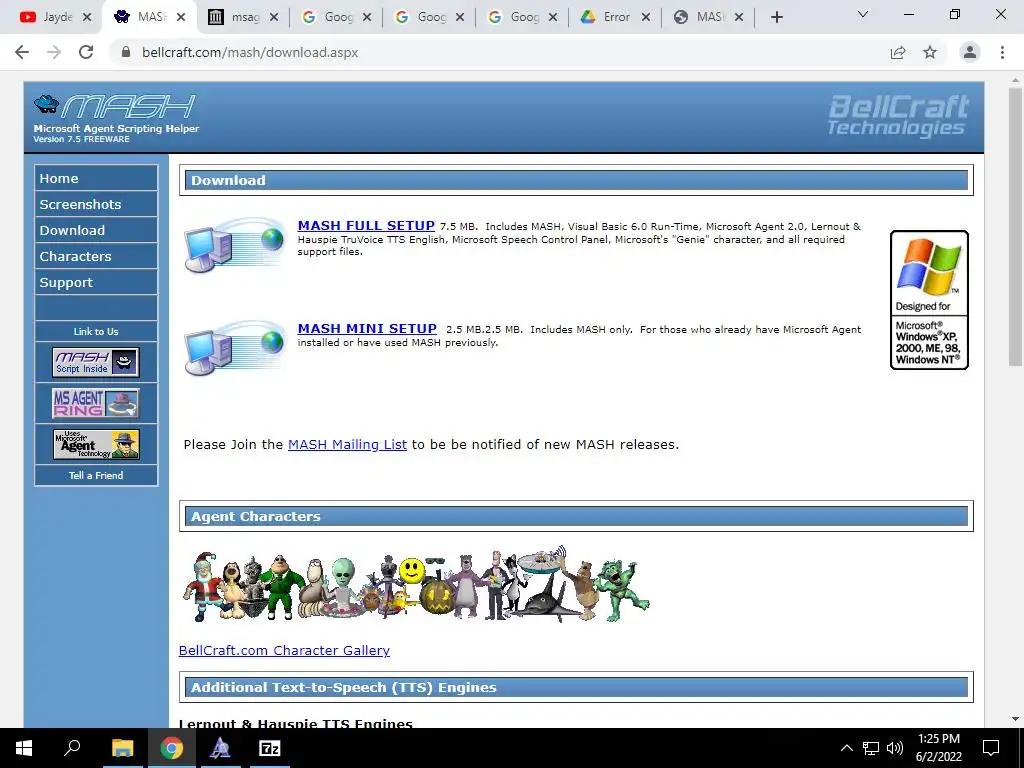Open Screenshots in sidebar menu
Viewport: 1024px width, 768px height.
96,204
